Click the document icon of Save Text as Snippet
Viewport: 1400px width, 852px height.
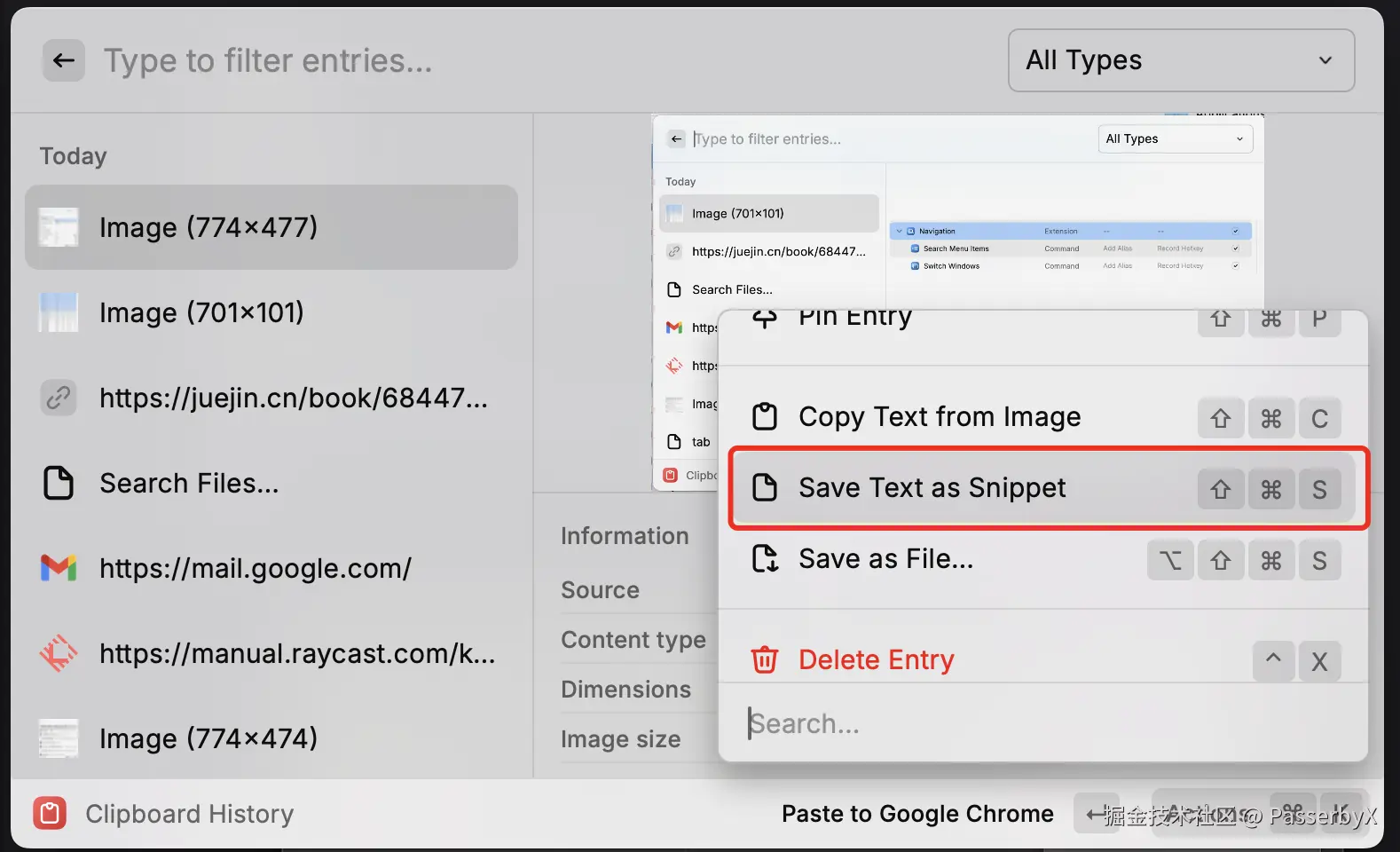click(x=765, y=488)
